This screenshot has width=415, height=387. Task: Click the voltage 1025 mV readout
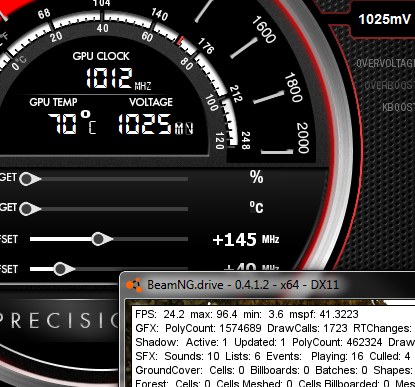(155, 124)
